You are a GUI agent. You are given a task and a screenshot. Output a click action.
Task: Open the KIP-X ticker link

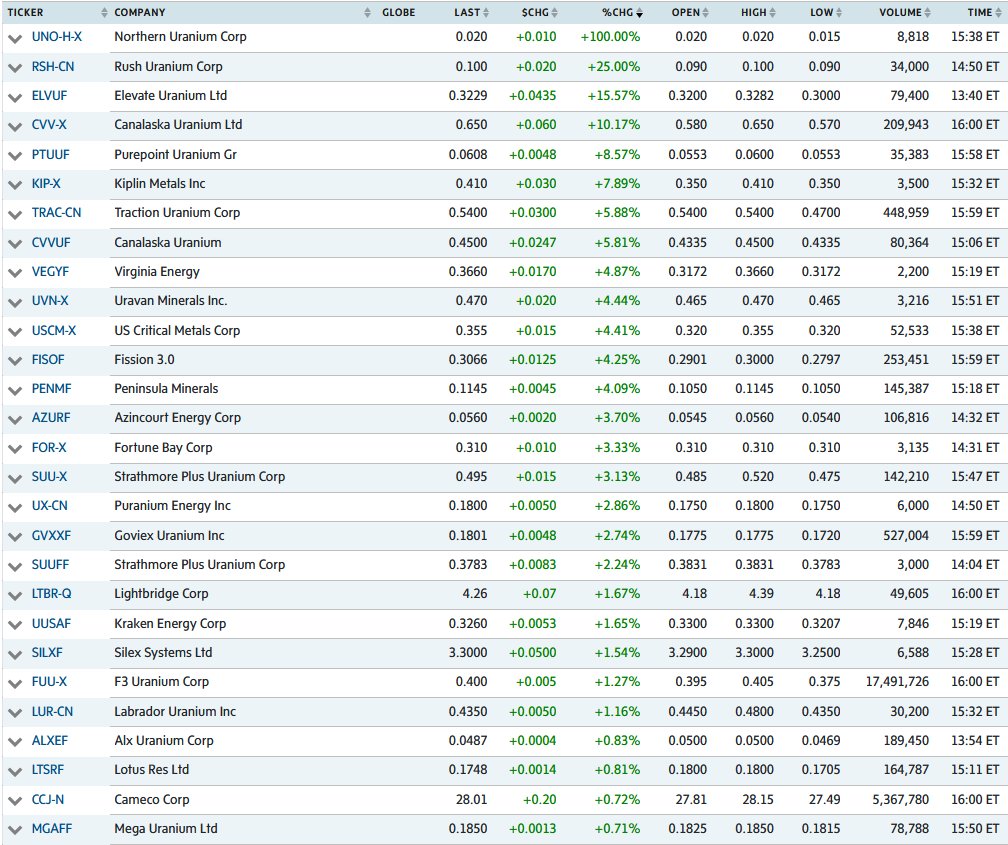click(46, 183)
